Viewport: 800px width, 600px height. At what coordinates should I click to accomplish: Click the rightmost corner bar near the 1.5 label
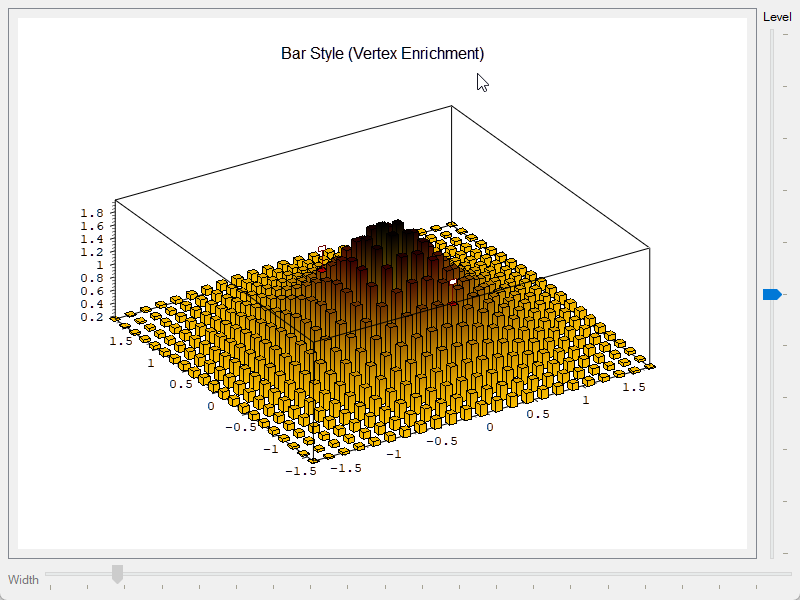pos(650,366)
